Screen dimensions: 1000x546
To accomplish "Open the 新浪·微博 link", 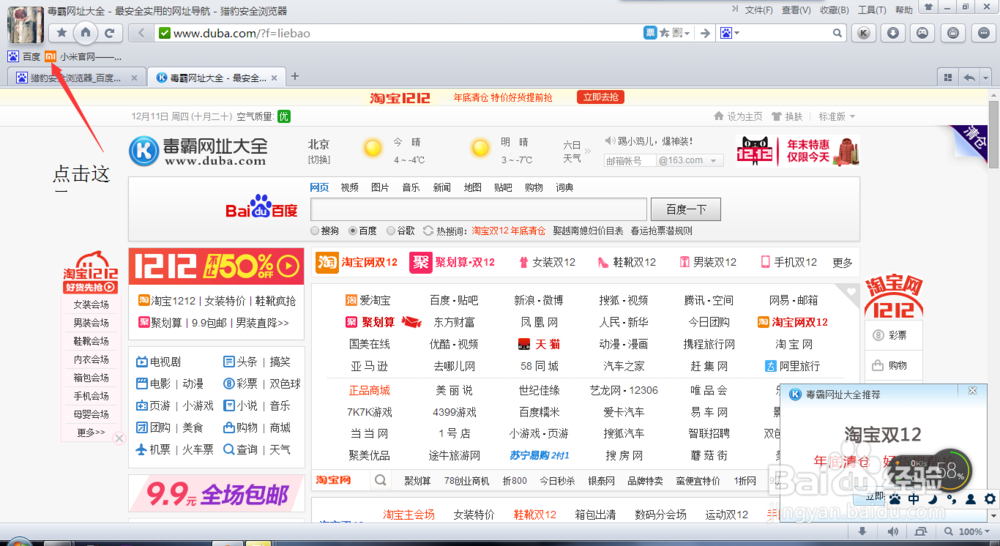I will coord(538,300).
